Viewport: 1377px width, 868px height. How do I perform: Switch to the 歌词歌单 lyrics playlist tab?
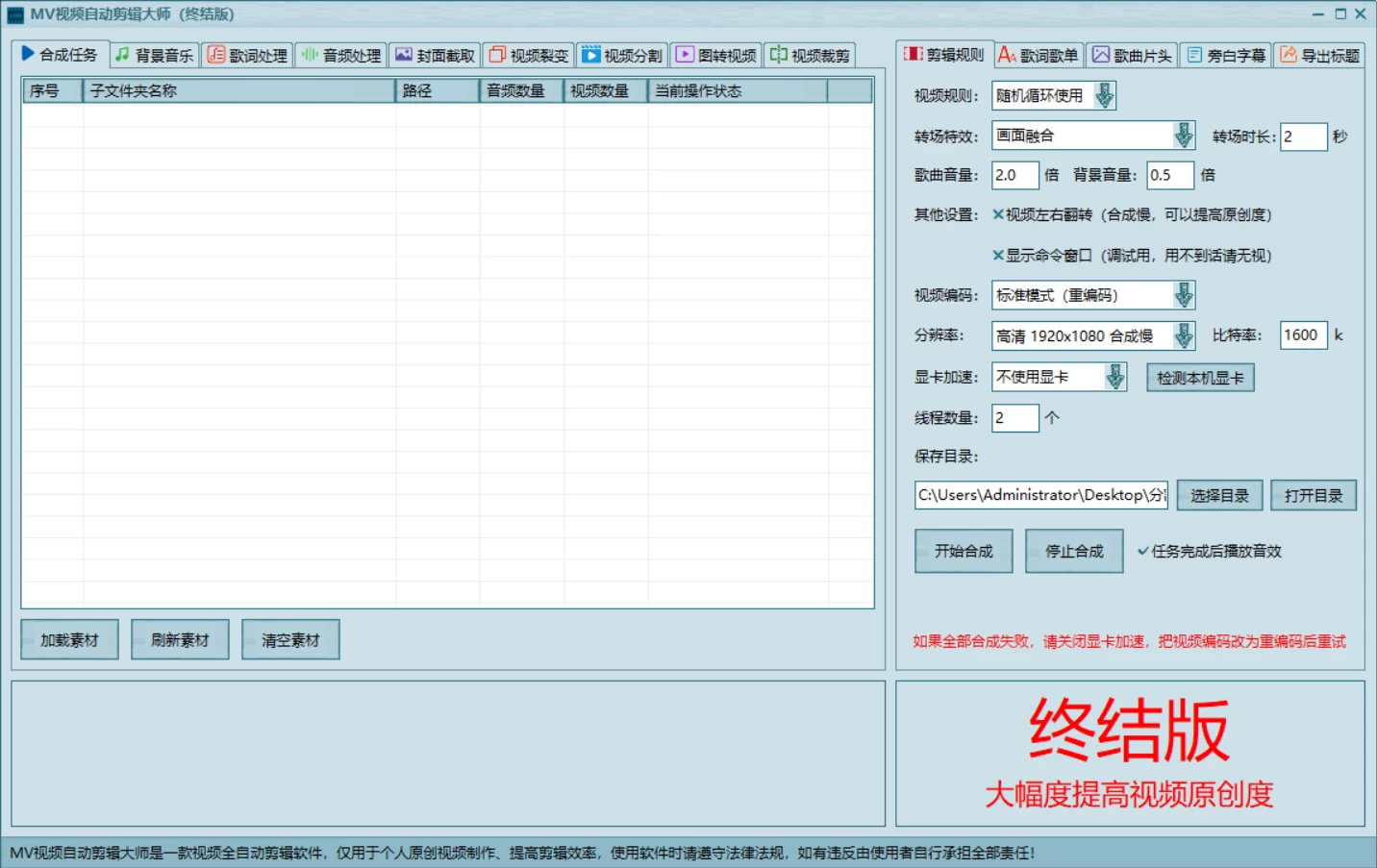(x=1038, y=55)
